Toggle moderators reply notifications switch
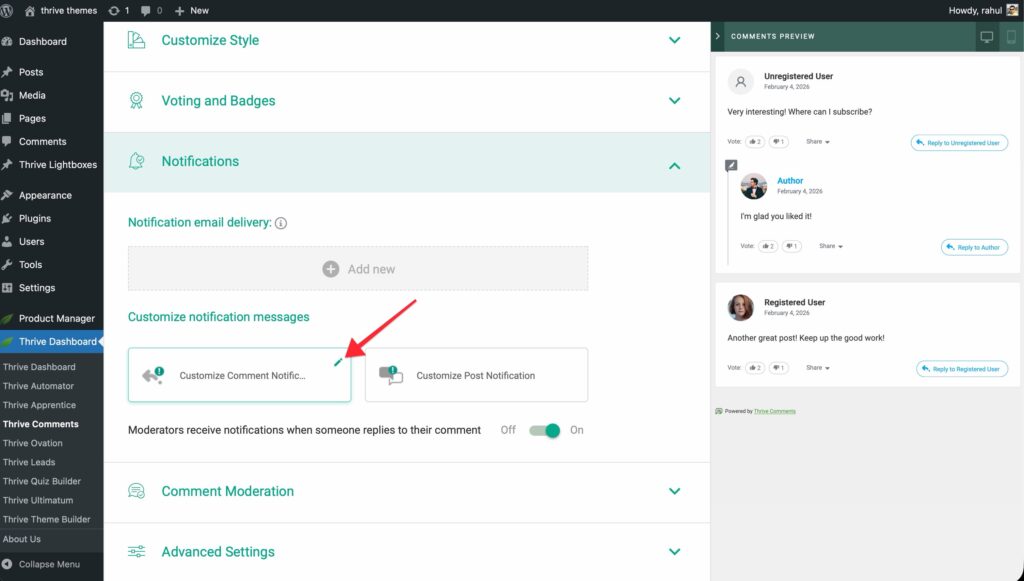The image size is (1024, 581). point(545,430)
